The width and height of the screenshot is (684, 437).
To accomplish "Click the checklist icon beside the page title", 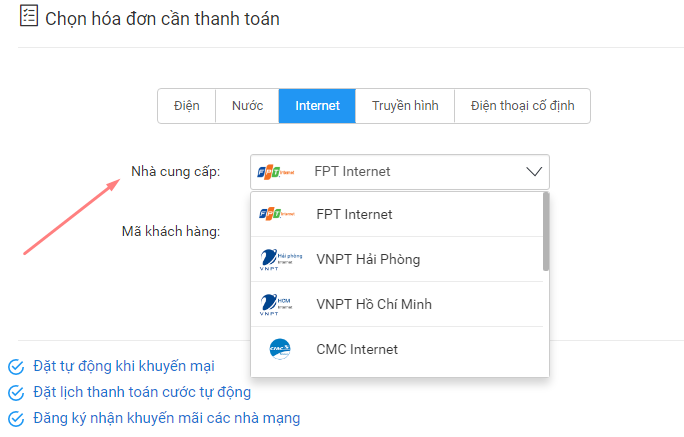I will [x=29, y=16].
